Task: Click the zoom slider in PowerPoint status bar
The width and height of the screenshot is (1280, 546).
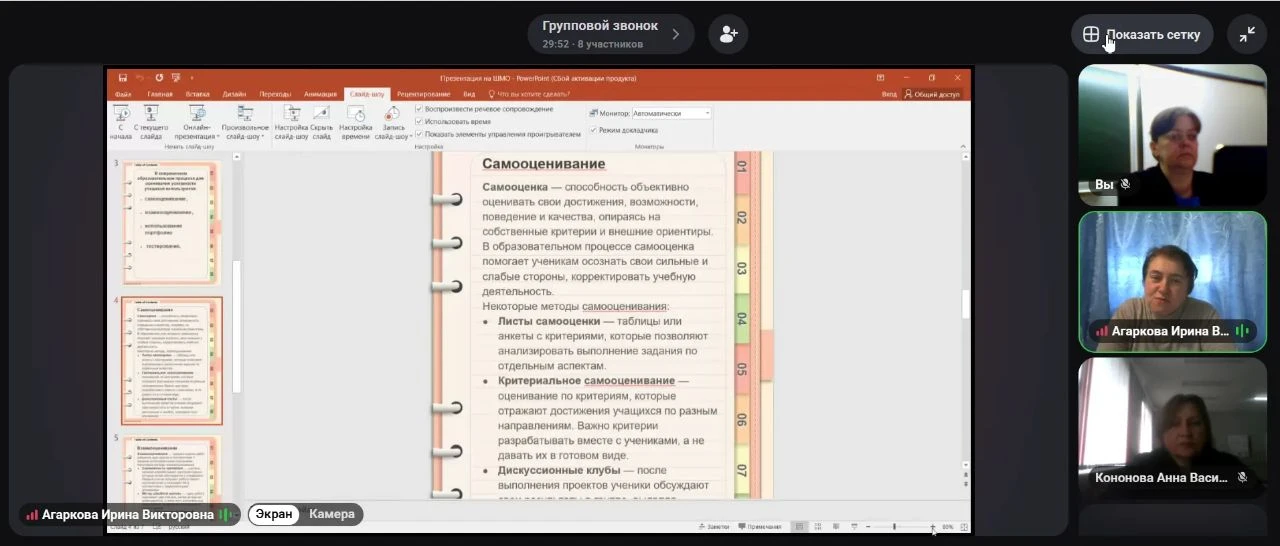Action: click(x=895, y=527)
